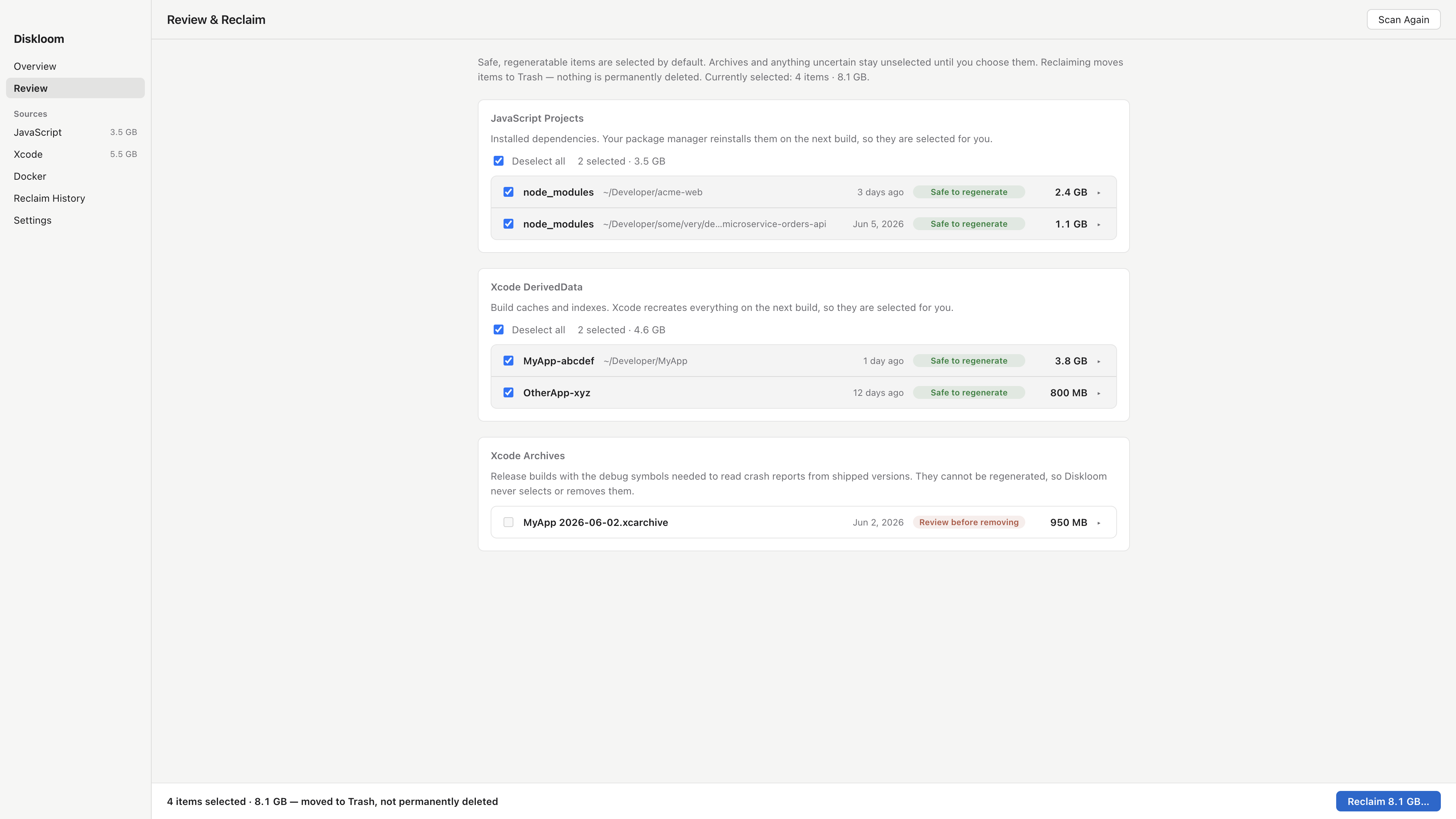Click the JavaScript Projects section heading

[x=537, y=118]
